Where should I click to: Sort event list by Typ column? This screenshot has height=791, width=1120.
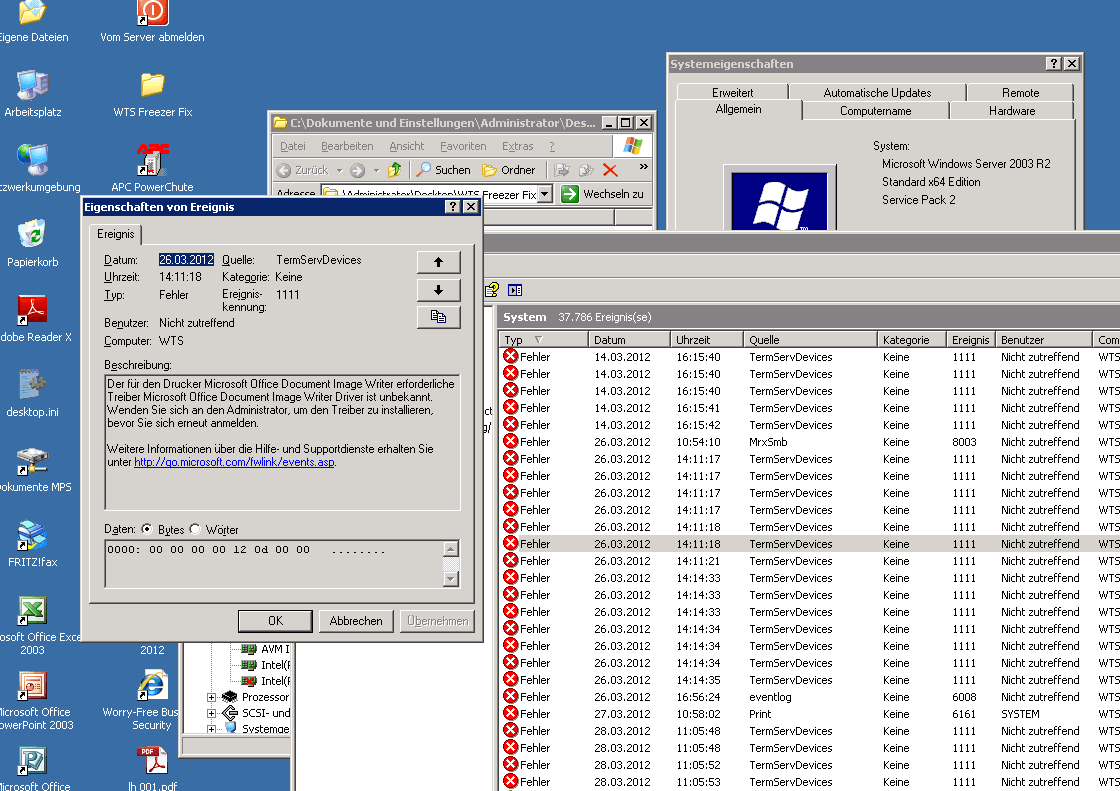tap(544, 339)
